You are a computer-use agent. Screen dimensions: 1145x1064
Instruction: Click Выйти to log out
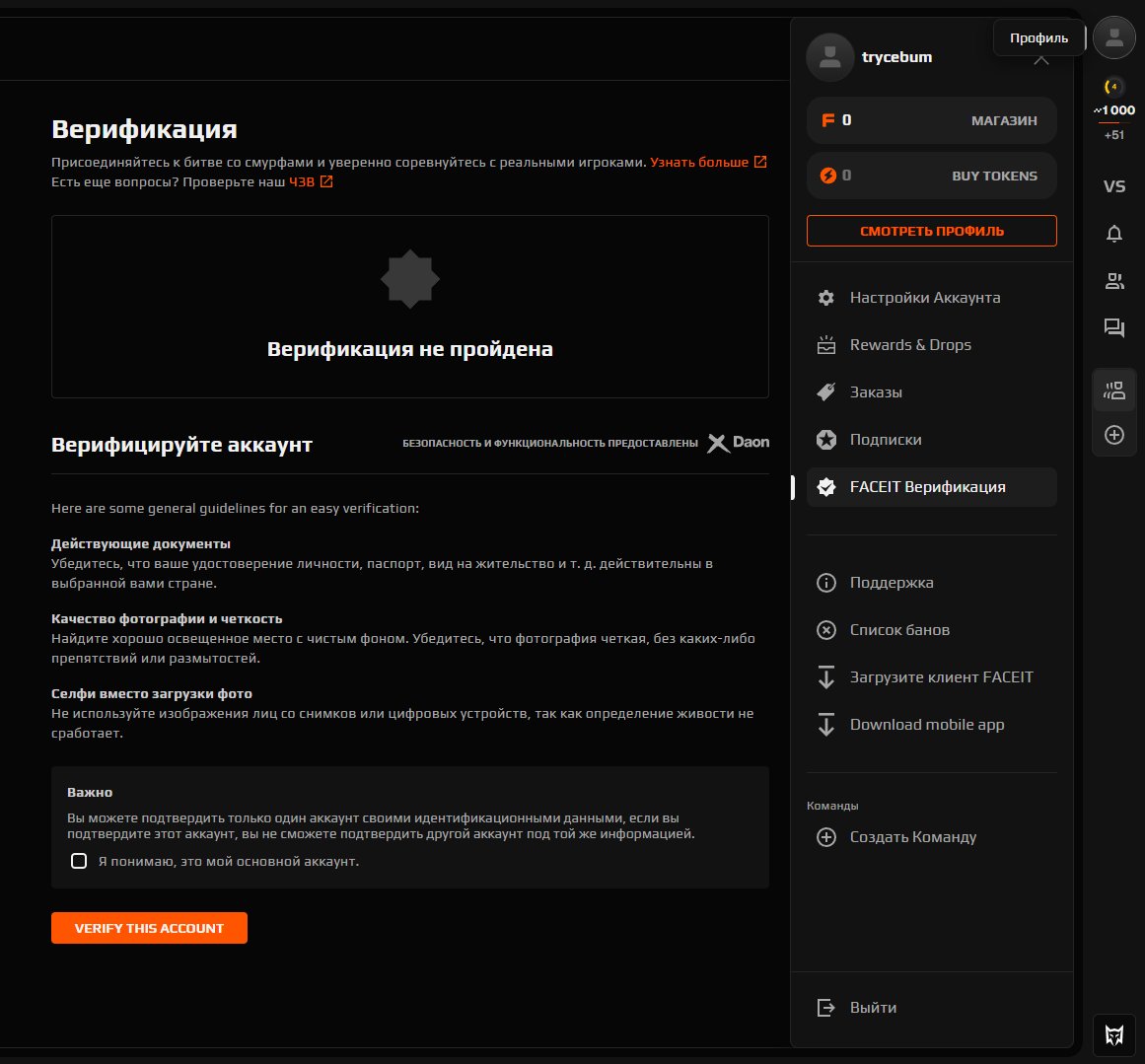pyautogui.click(x=872, y=1008)
